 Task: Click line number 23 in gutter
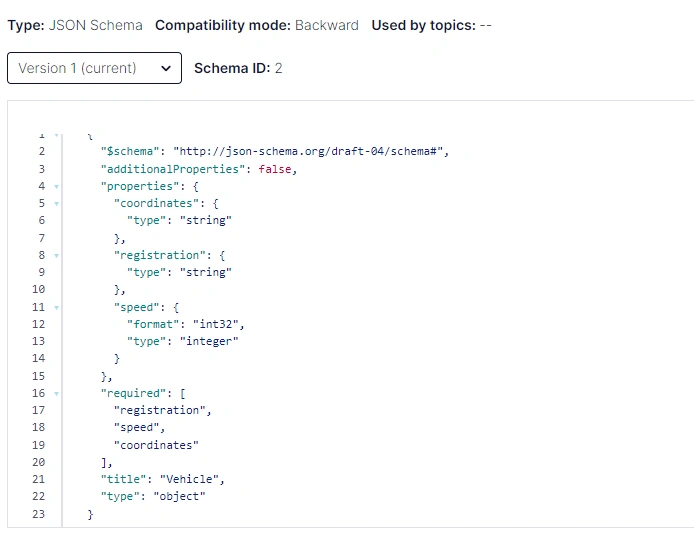39,514
